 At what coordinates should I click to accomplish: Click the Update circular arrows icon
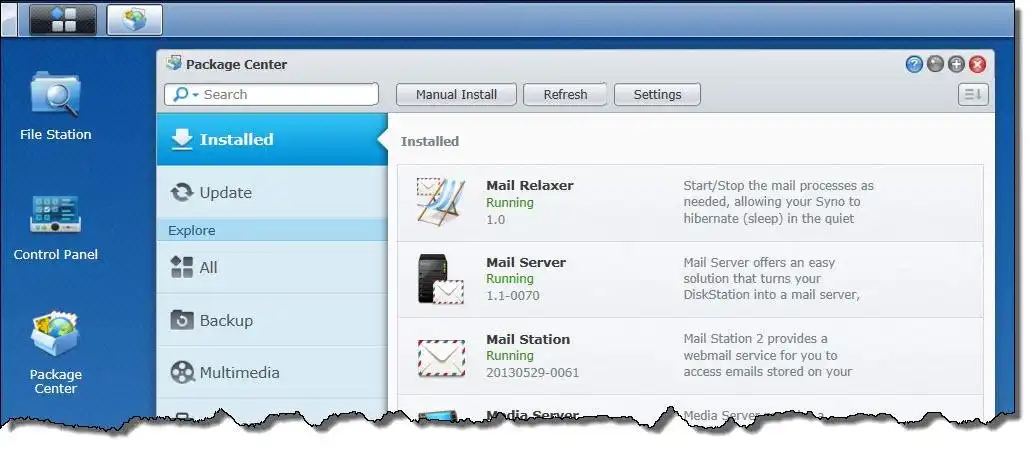[182, 193]
